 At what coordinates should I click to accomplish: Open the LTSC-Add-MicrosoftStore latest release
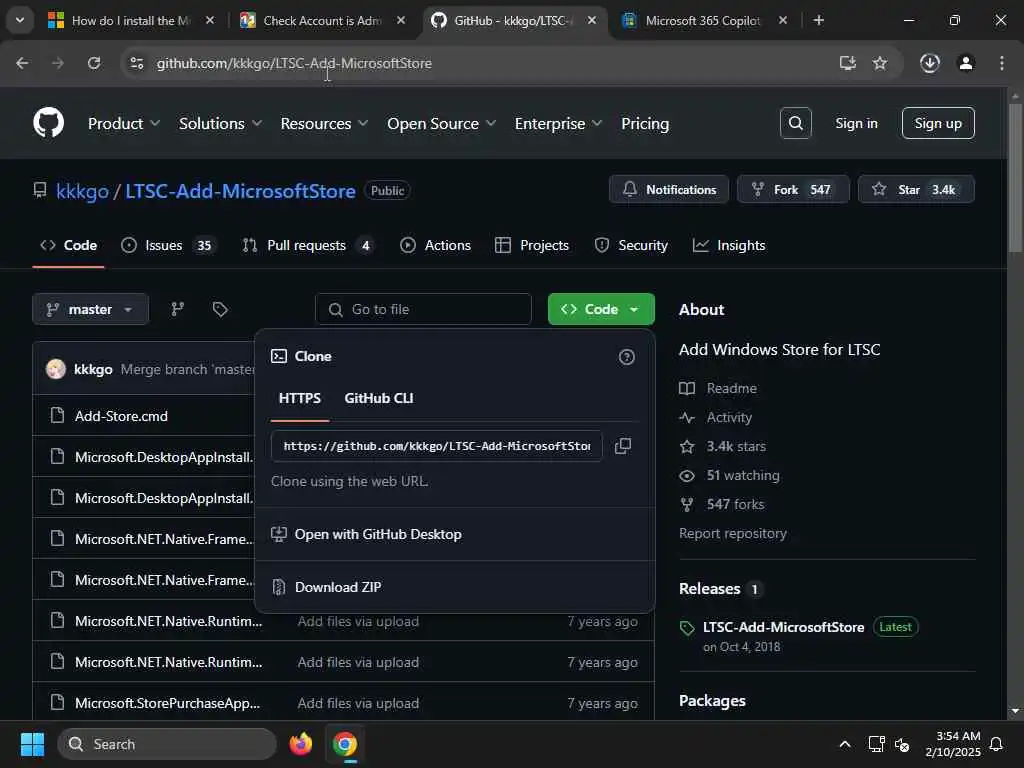(x=783, y=627)
